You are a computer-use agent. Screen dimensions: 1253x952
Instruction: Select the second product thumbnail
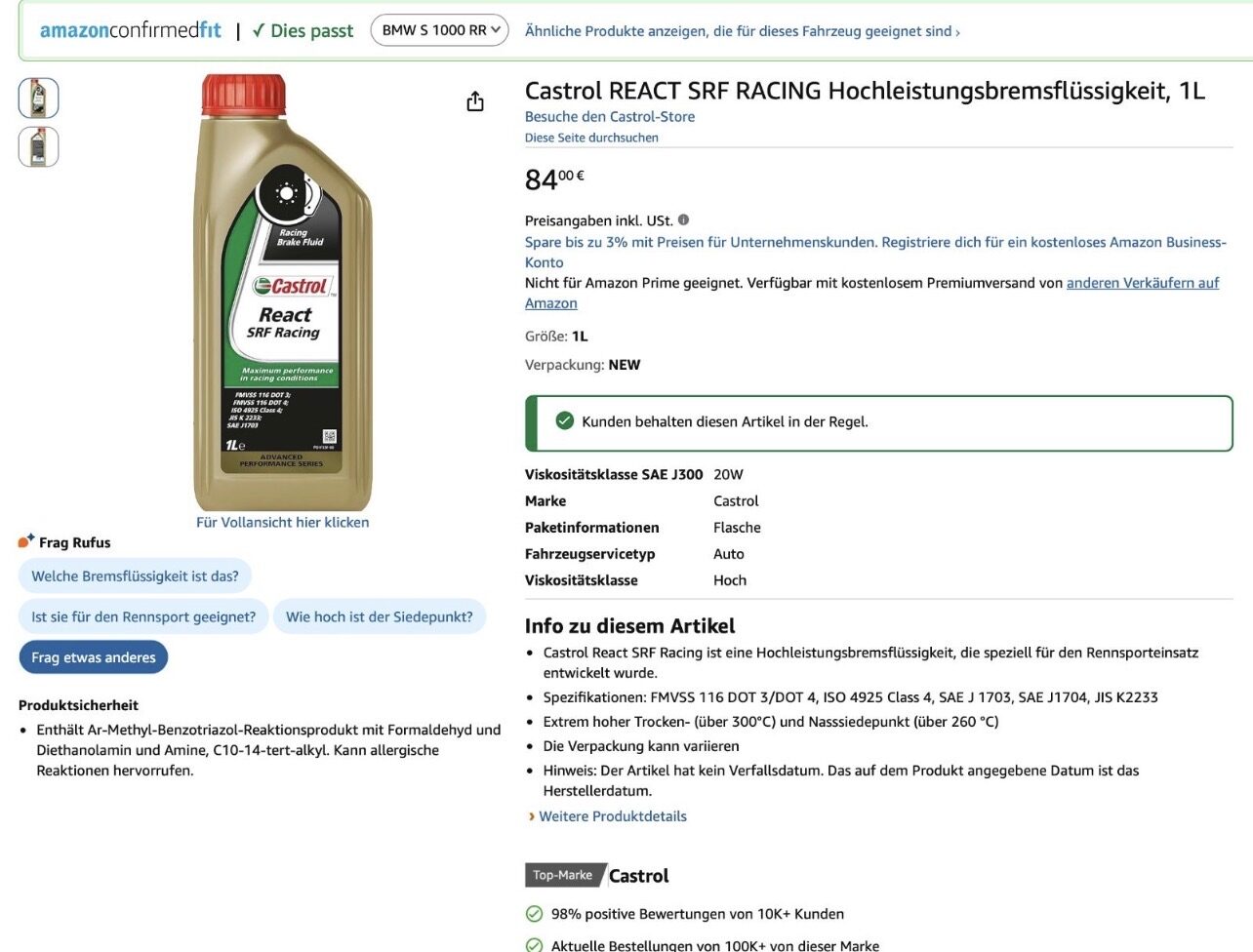(39, 147)
